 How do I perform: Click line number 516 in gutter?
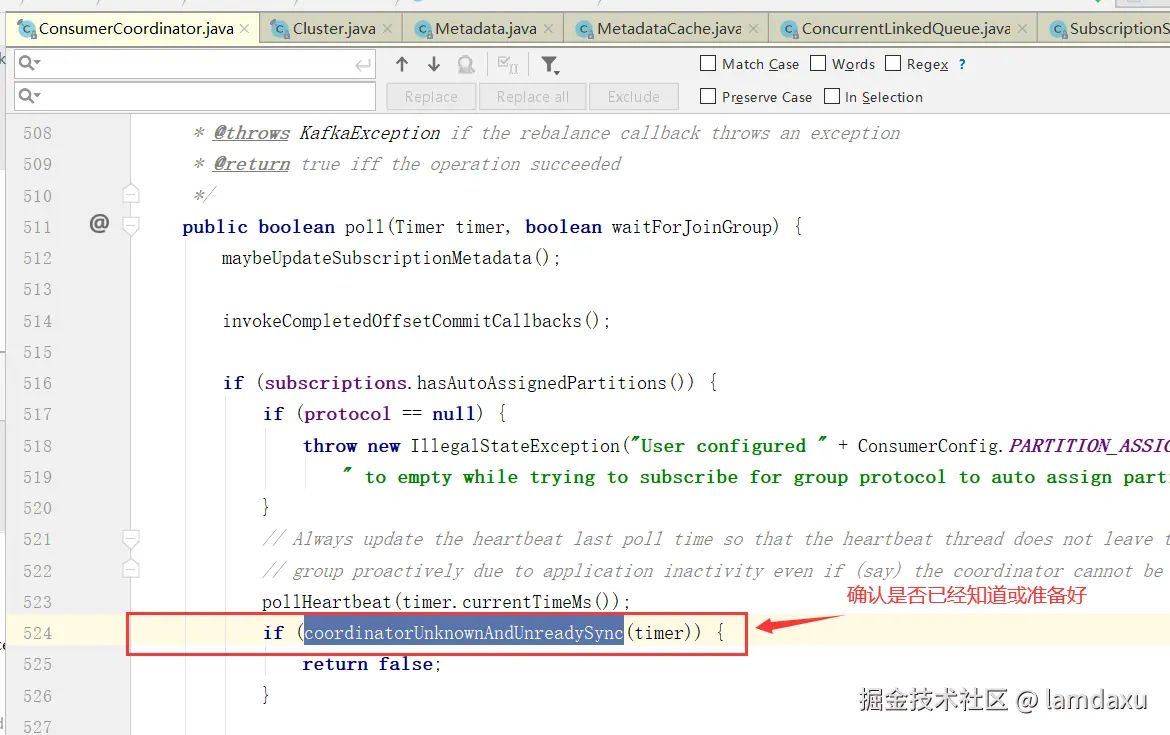(x=37, y=384)
